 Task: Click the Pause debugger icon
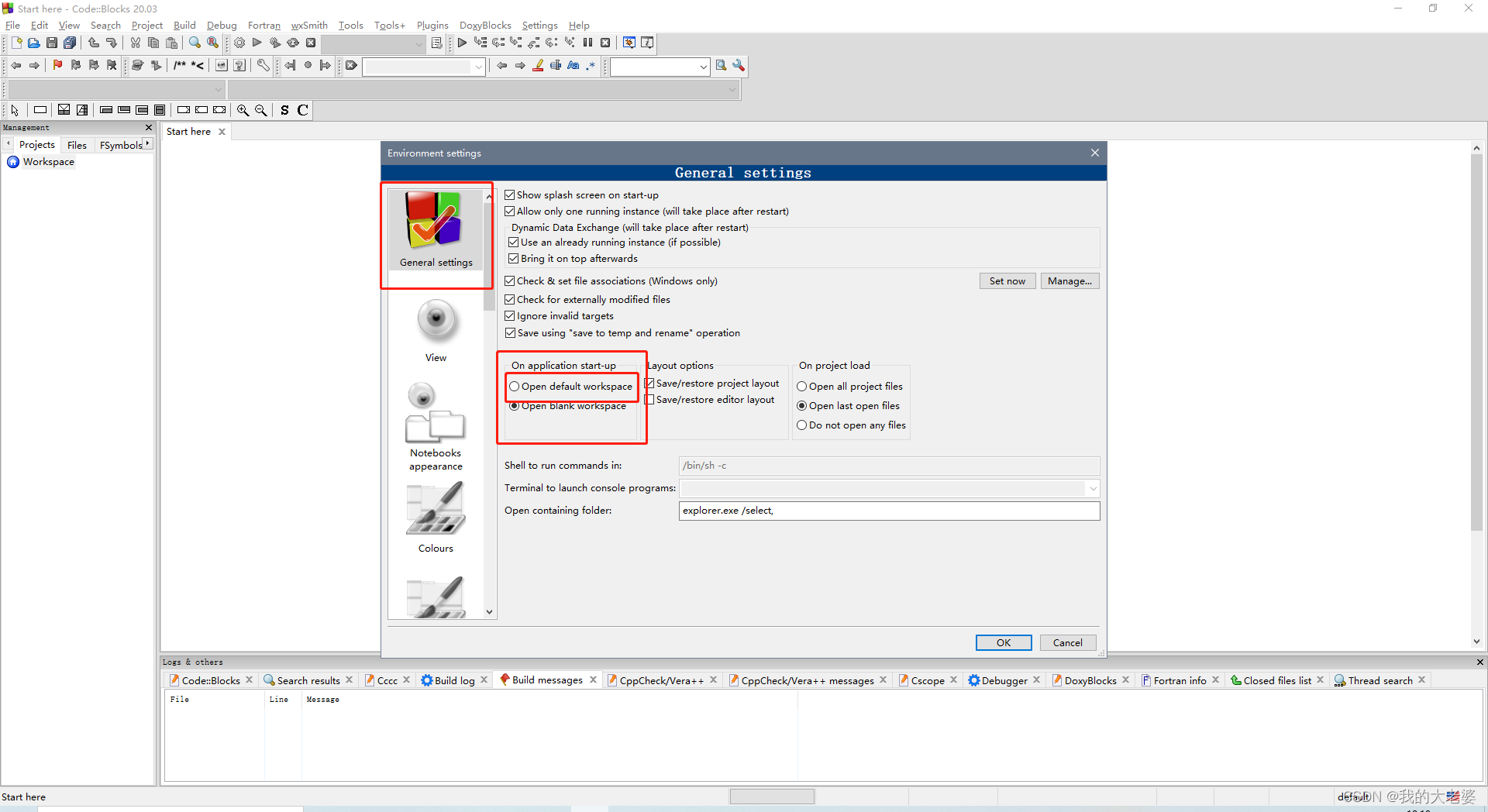(x=588, y=43)
